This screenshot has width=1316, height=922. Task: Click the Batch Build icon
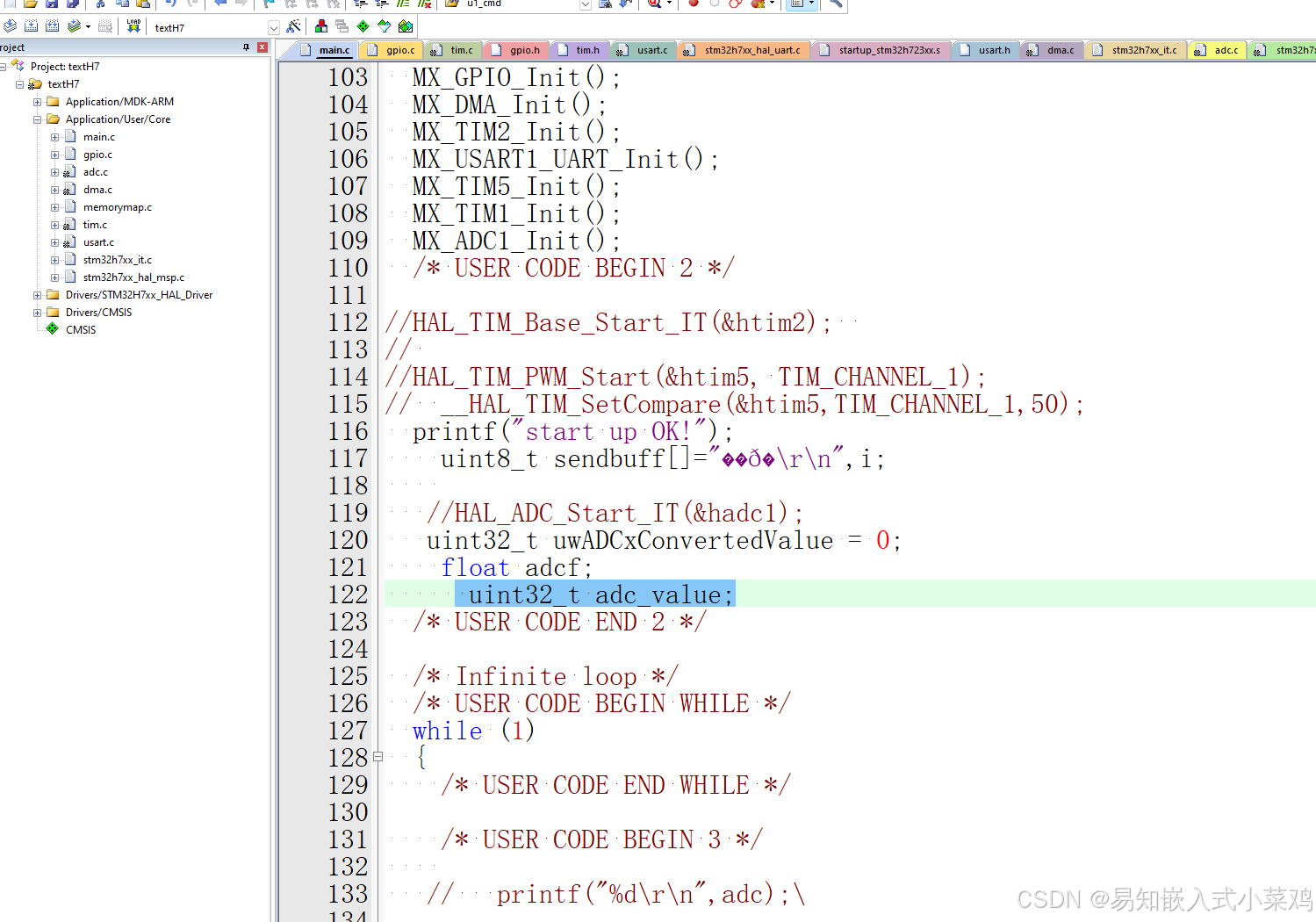pyautogui.click(x=75, y=26)
